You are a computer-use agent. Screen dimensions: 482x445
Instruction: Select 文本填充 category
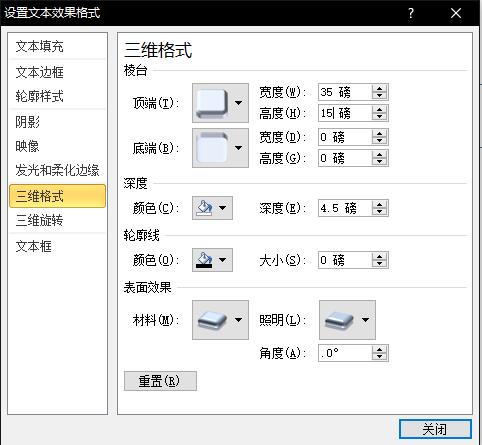tap(57, 47)
